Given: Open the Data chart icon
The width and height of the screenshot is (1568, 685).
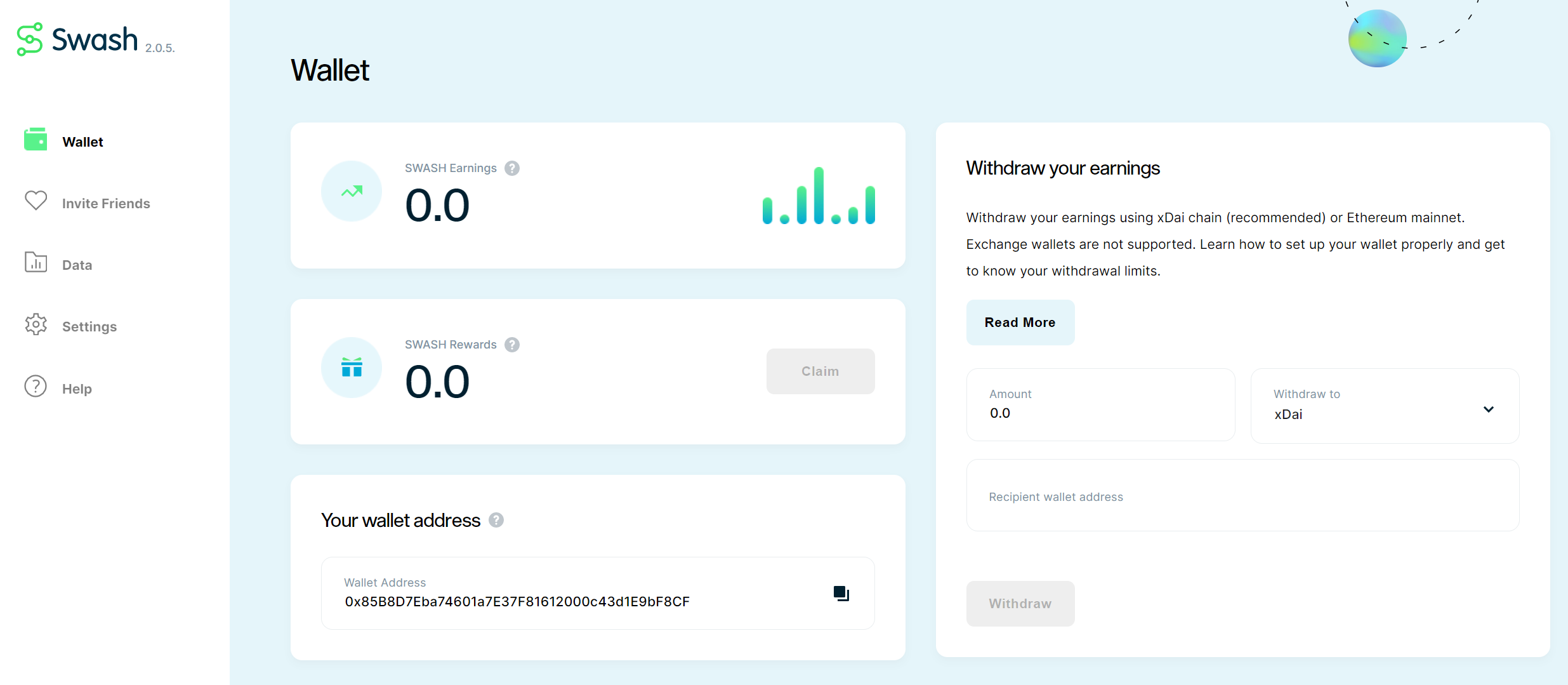Looking at the screenshot, I should [36, 262].
